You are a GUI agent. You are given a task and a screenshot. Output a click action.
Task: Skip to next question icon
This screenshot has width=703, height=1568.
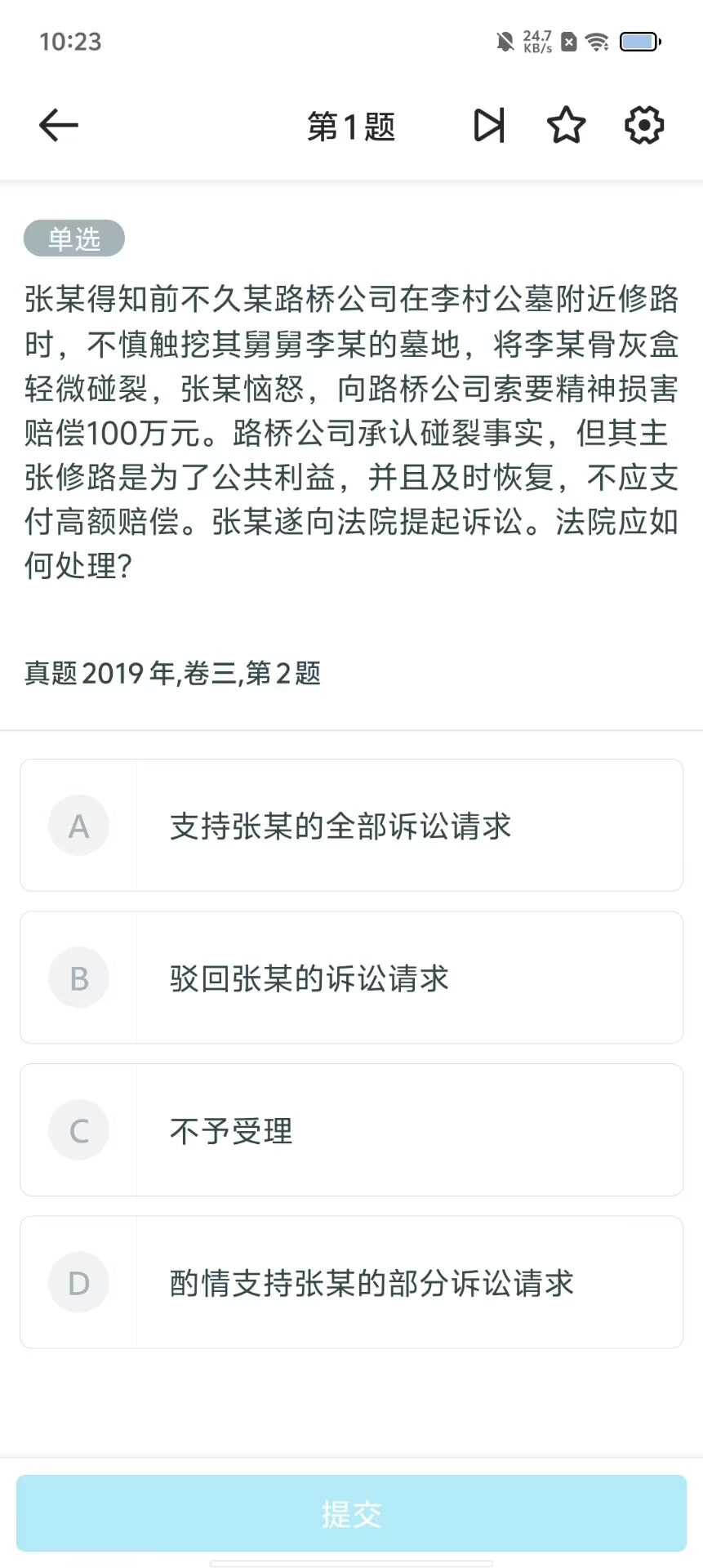click(489, 126)
